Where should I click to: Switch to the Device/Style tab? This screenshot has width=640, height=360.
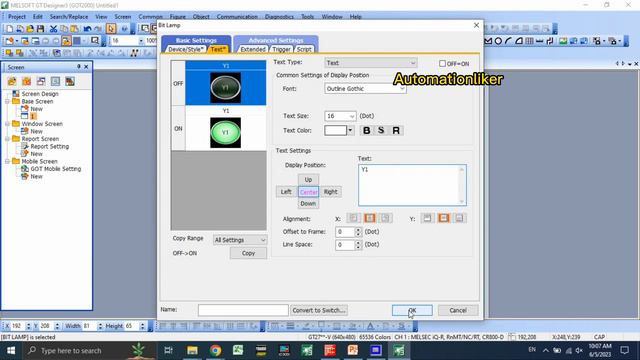[x=186, y=49]
